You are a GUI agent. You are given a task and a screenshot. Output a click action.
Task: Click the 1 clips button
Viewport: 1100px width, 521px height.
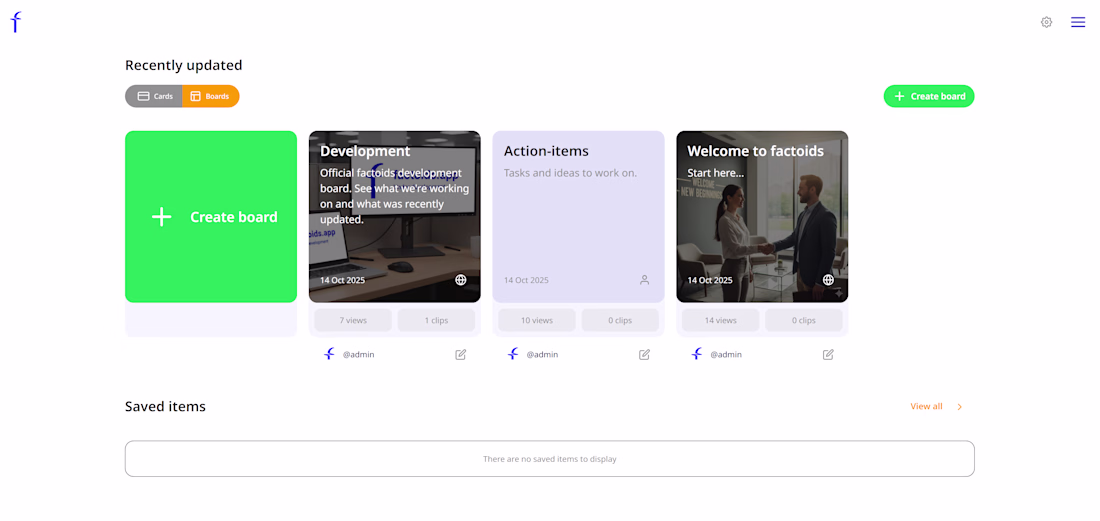pos(436,320)
